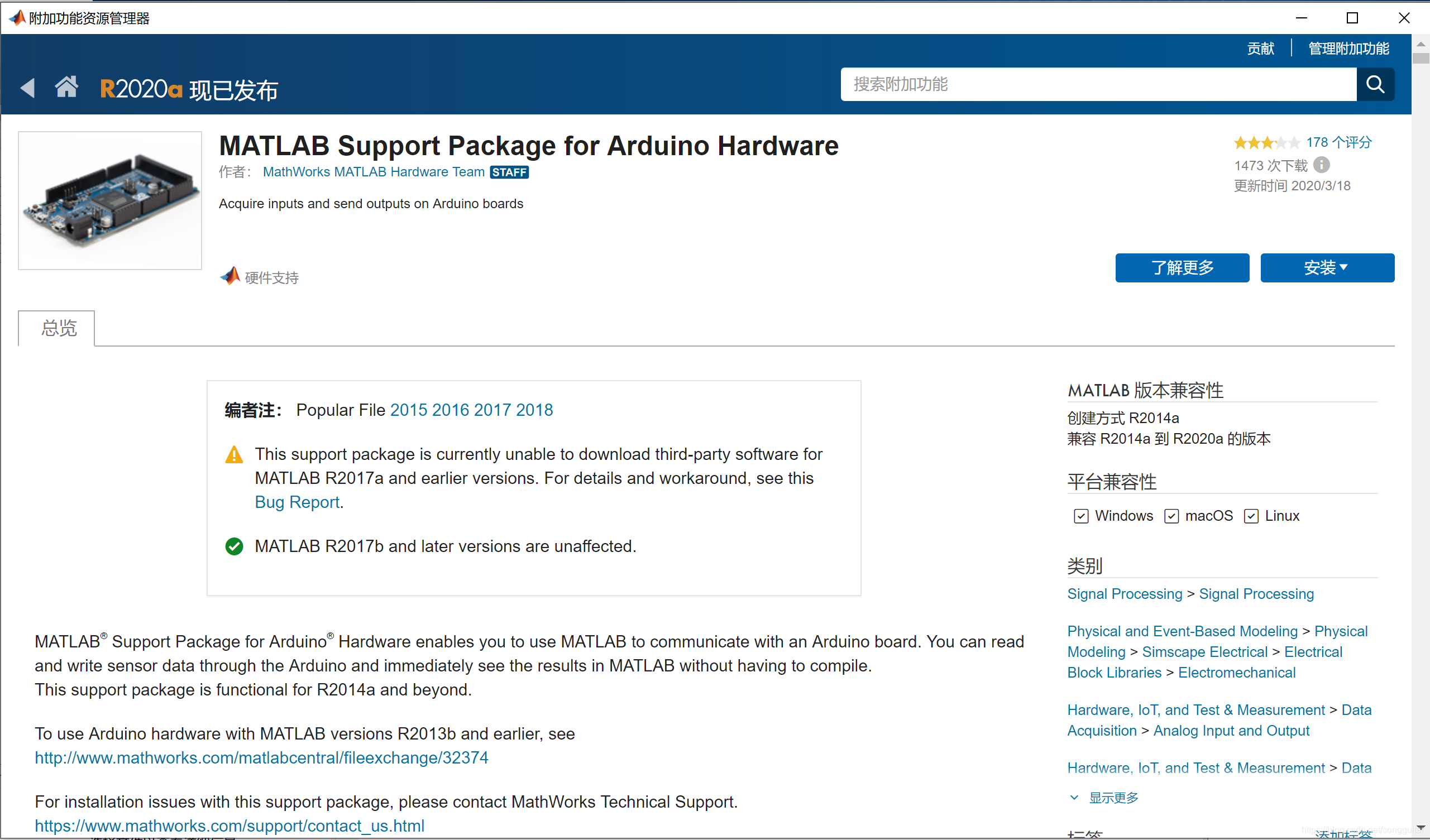The height and width of the screenshot is (840, 1430).
Task: Click the search magnifier icon
Action: pyautogui.click(x=1374, y=84)
